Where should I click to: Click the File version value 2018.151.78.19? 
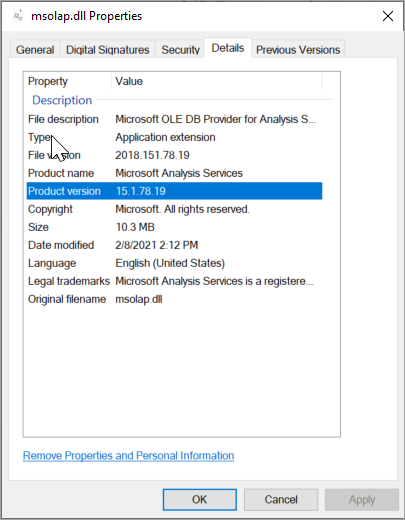click(x=152, y=155)
